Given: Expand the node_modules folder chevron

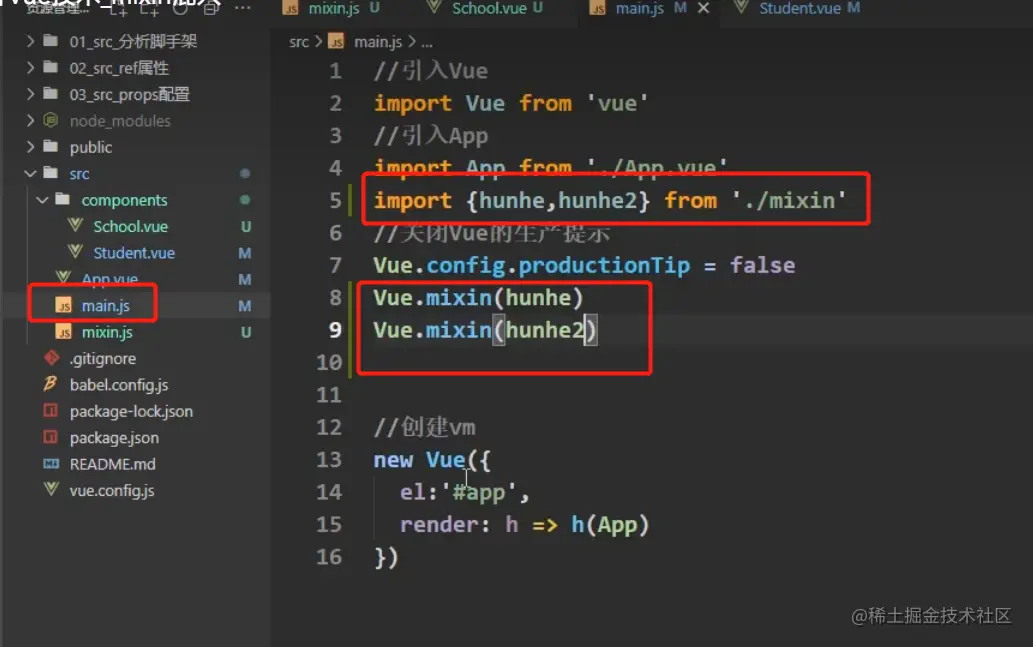Looking at the screenshot, I should pos(30,121).
